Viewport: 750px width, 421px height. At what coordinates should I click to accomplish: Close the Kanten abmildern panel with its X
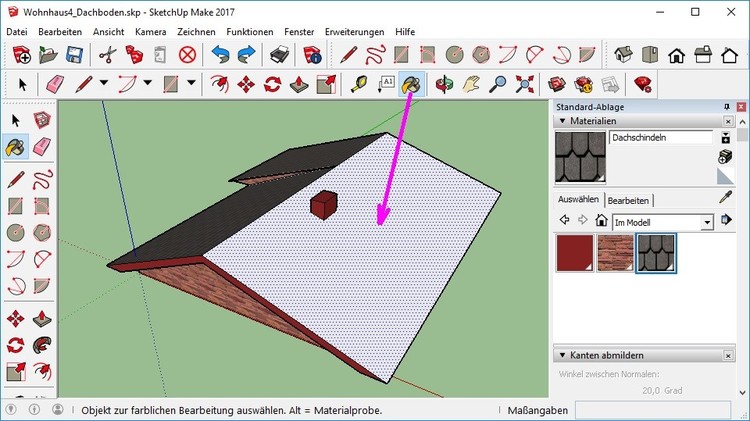(728, 355)
